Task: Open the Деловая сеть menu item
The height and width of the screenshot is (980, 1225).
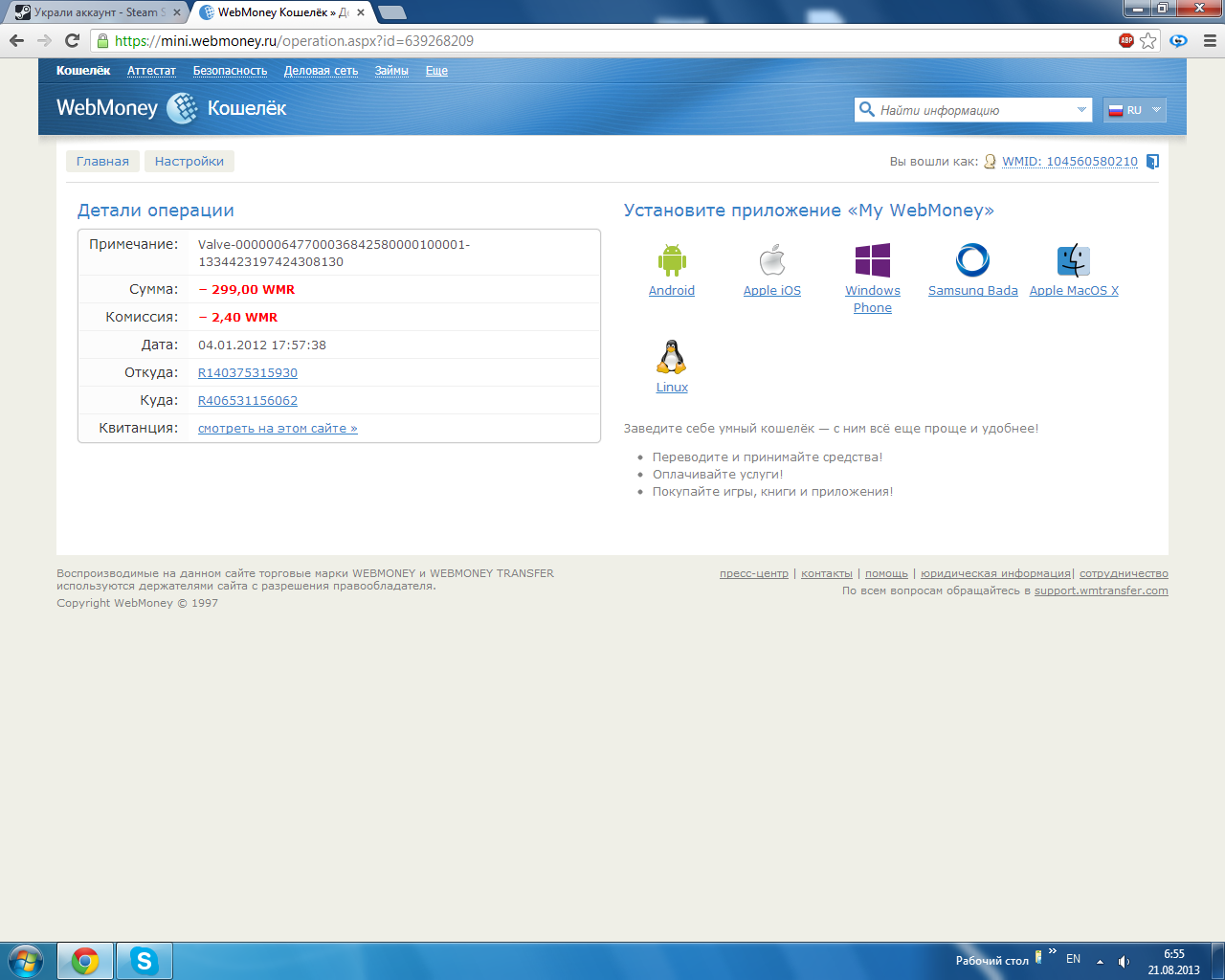Action: [x=321, y=71]
